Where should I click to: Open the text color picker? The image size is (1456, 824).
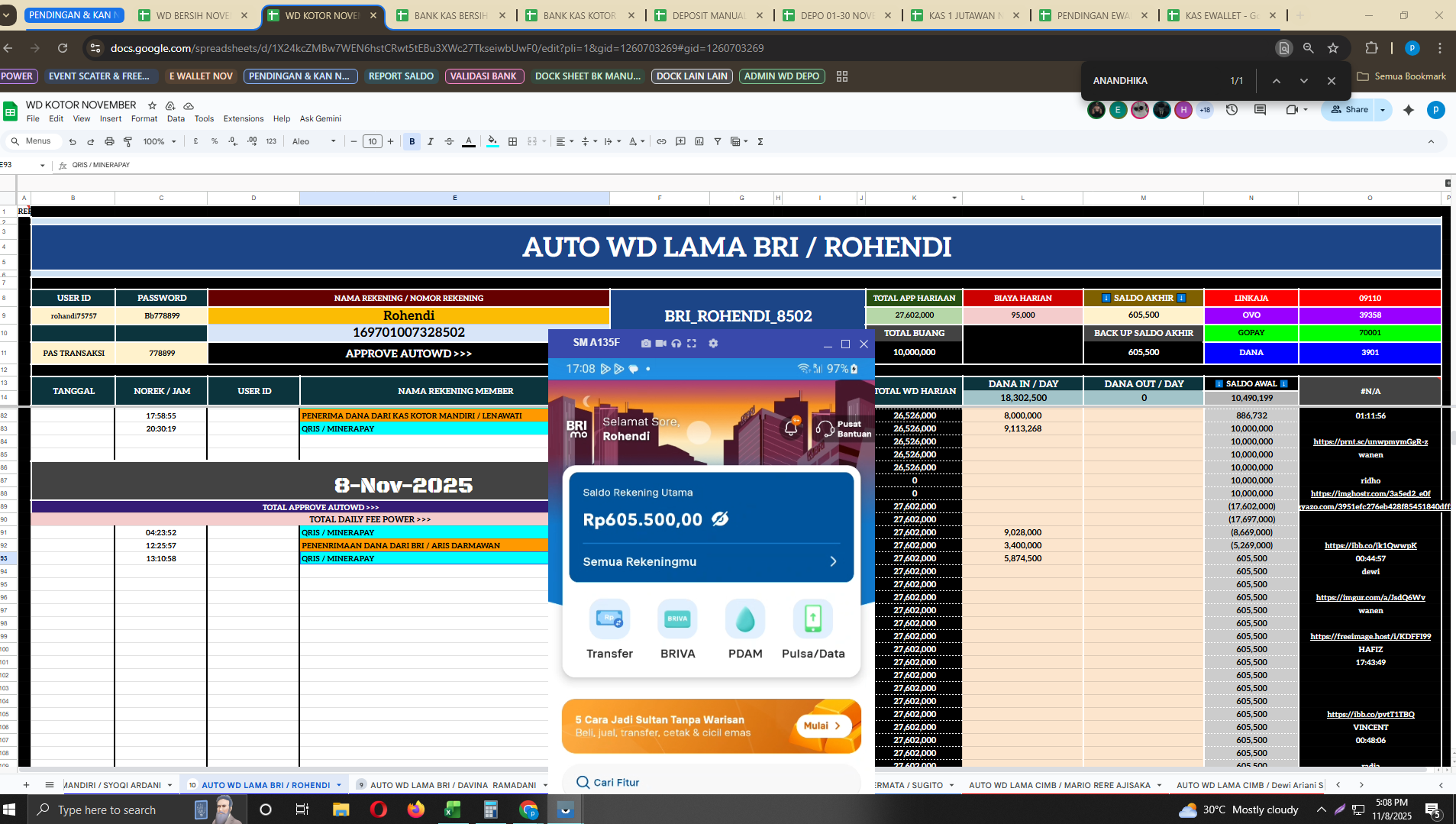tap(469, 141)
